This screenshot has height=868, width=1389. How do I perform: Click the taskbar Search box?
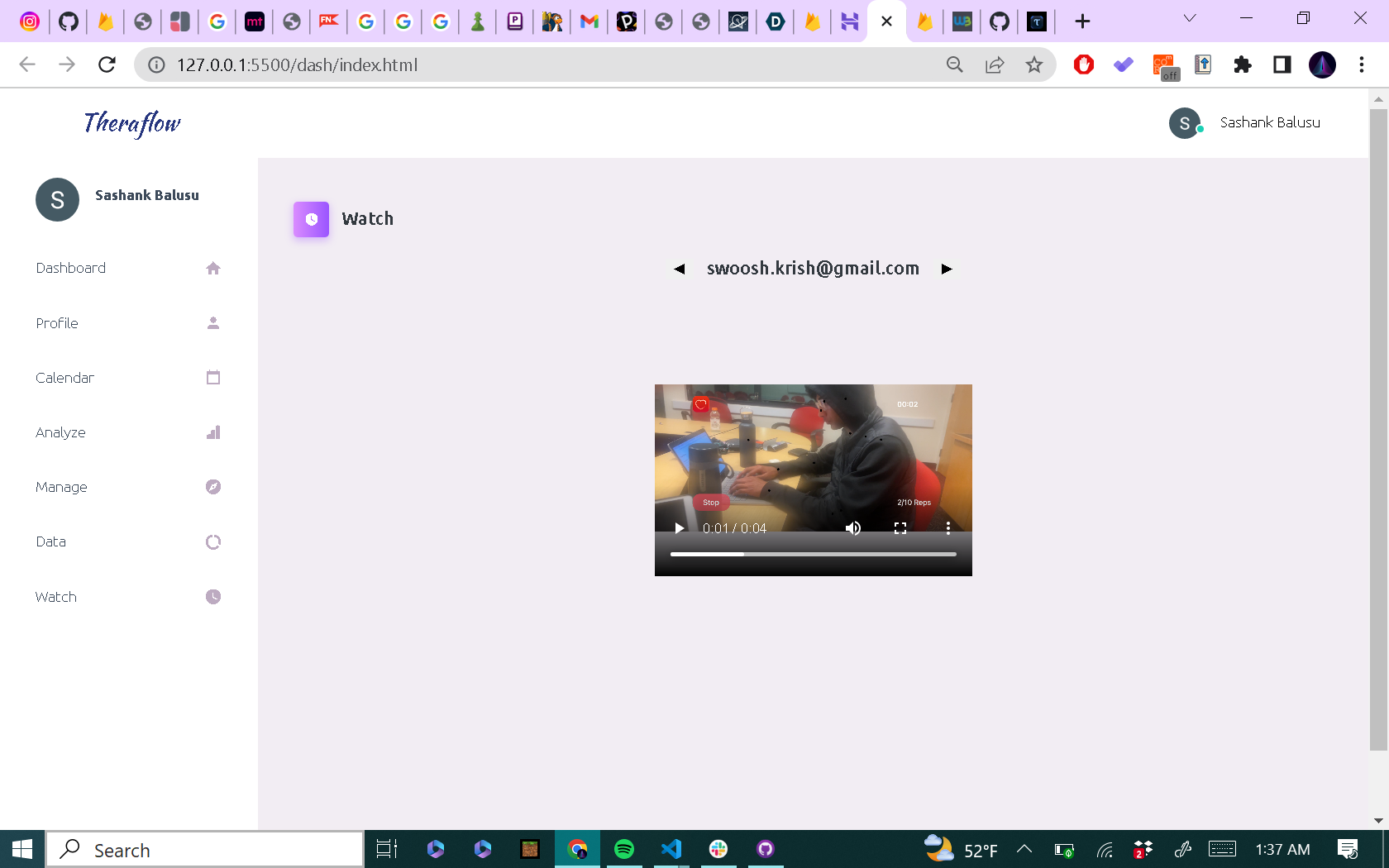pos(205,849)
